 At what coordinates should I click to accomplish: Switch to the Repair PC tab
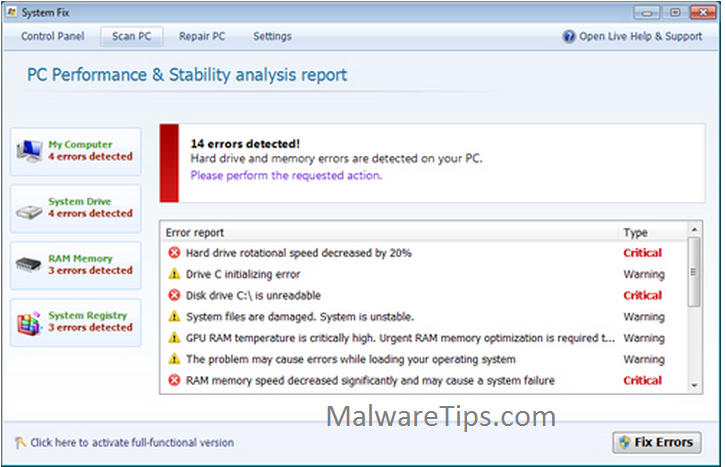click(x=202, y=37)
